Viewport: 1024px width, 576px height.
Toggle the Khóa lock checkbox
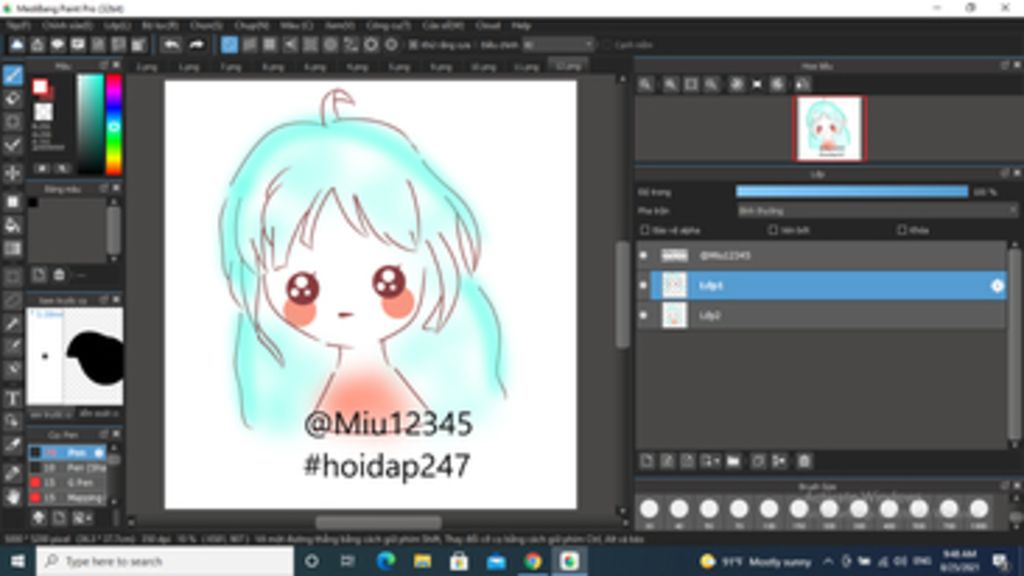click(x=902, y=230)
